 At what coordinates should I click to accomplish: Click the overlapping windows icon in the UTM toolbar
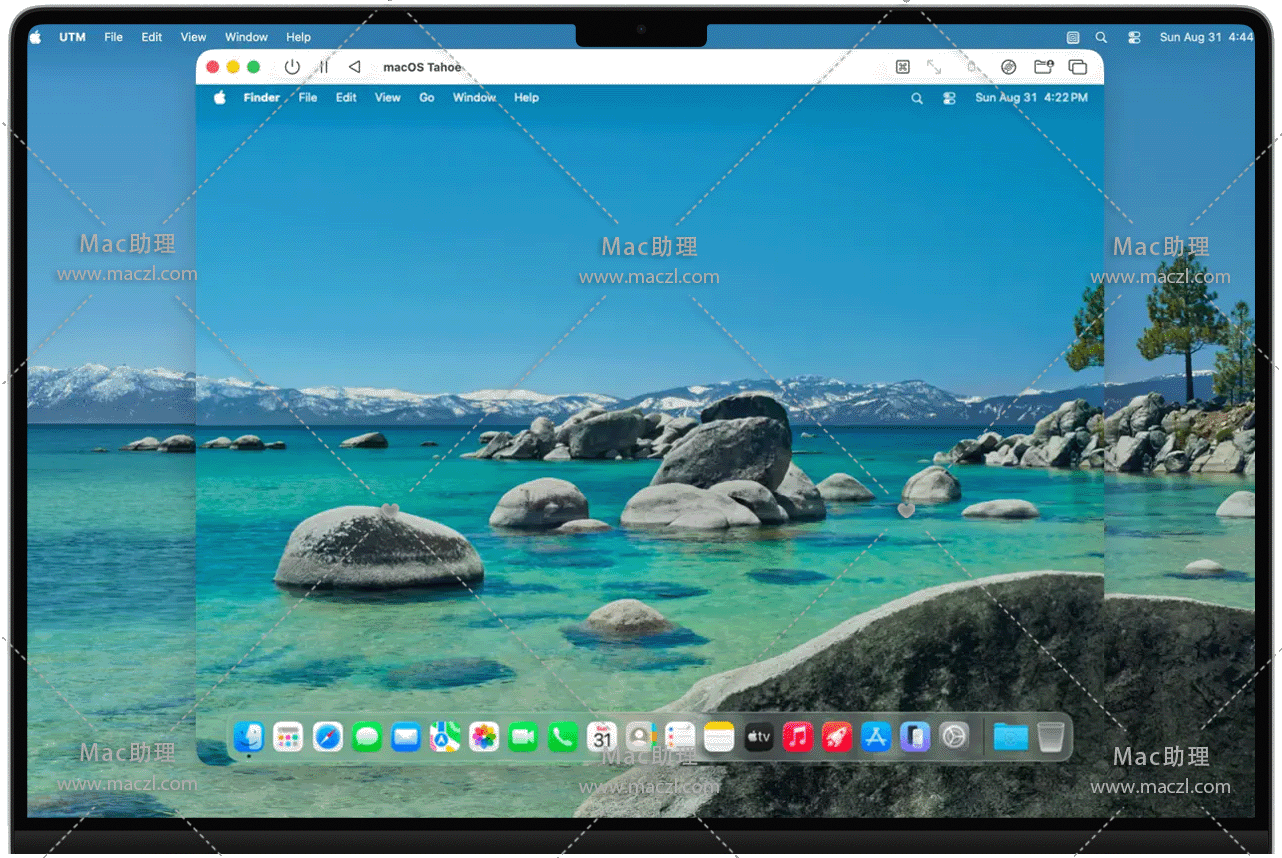pyautogui.click(x=1077, y=67)
